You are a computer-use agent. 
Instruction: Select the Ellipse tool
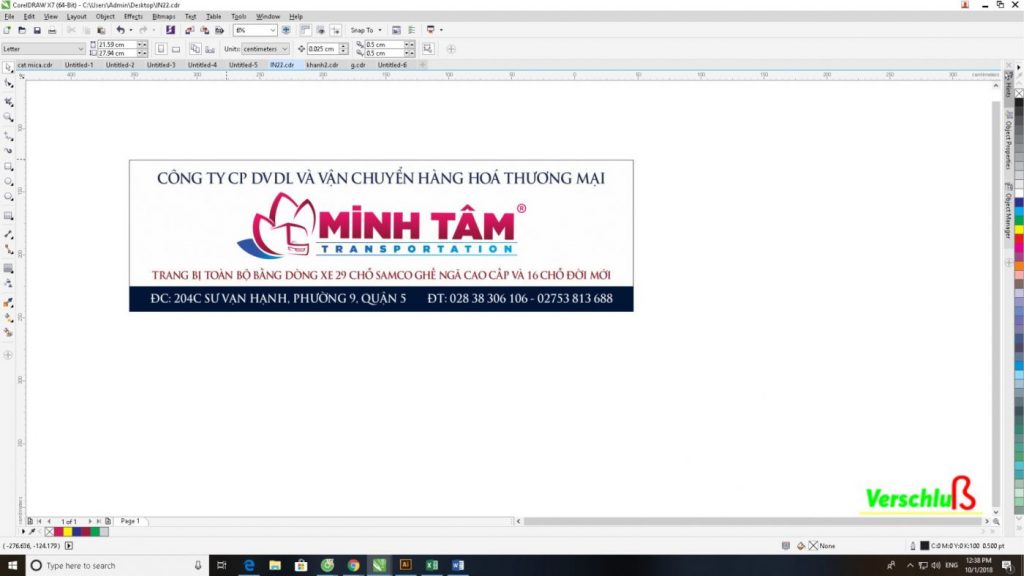8,182
